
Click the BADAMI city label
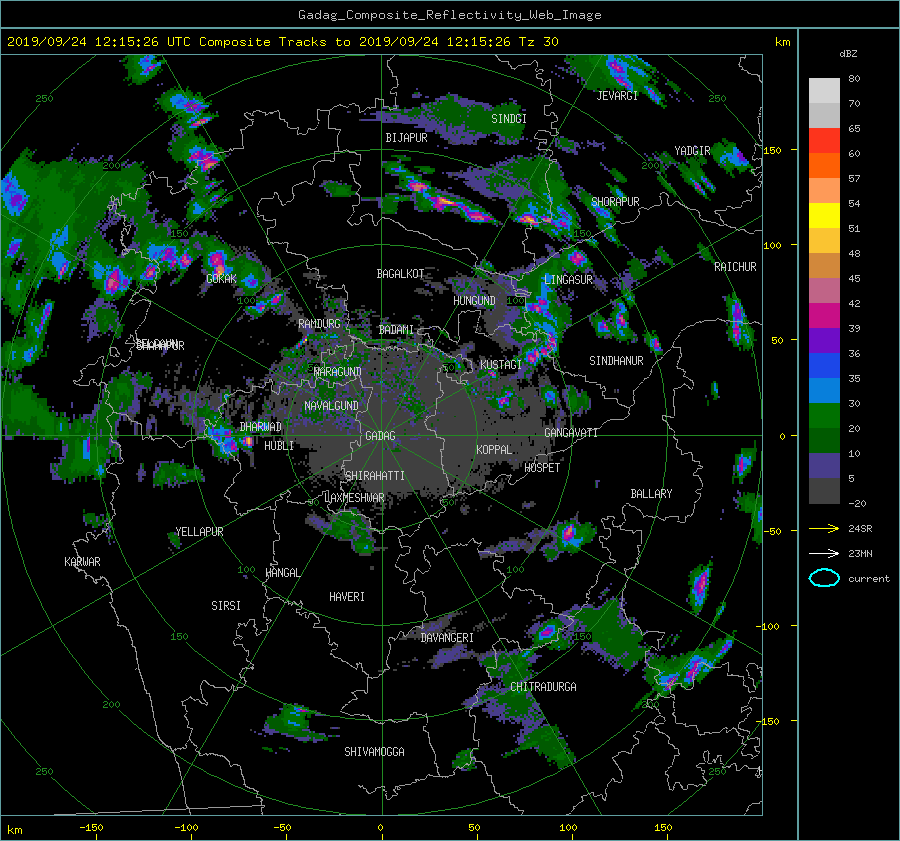(x=396, y=330)
